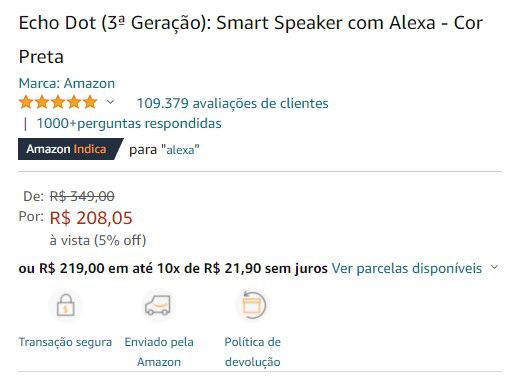Click the R$ 208,05 price
521x384 pixels.
pyautogui.click(x=91, y=218)
